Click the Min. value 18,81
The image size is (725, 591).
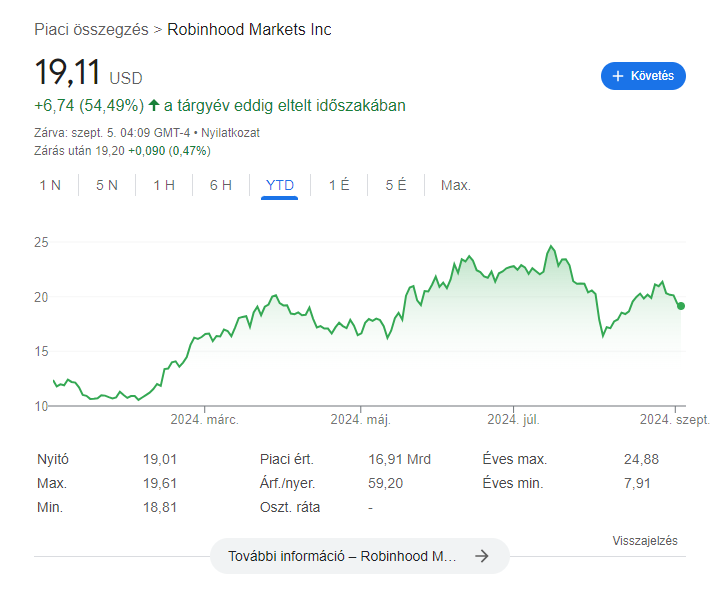[x=160, y=507]
